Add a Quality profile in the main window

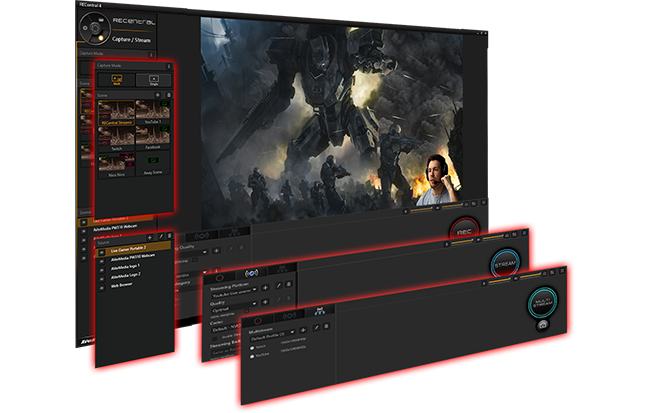click(216, 251)
